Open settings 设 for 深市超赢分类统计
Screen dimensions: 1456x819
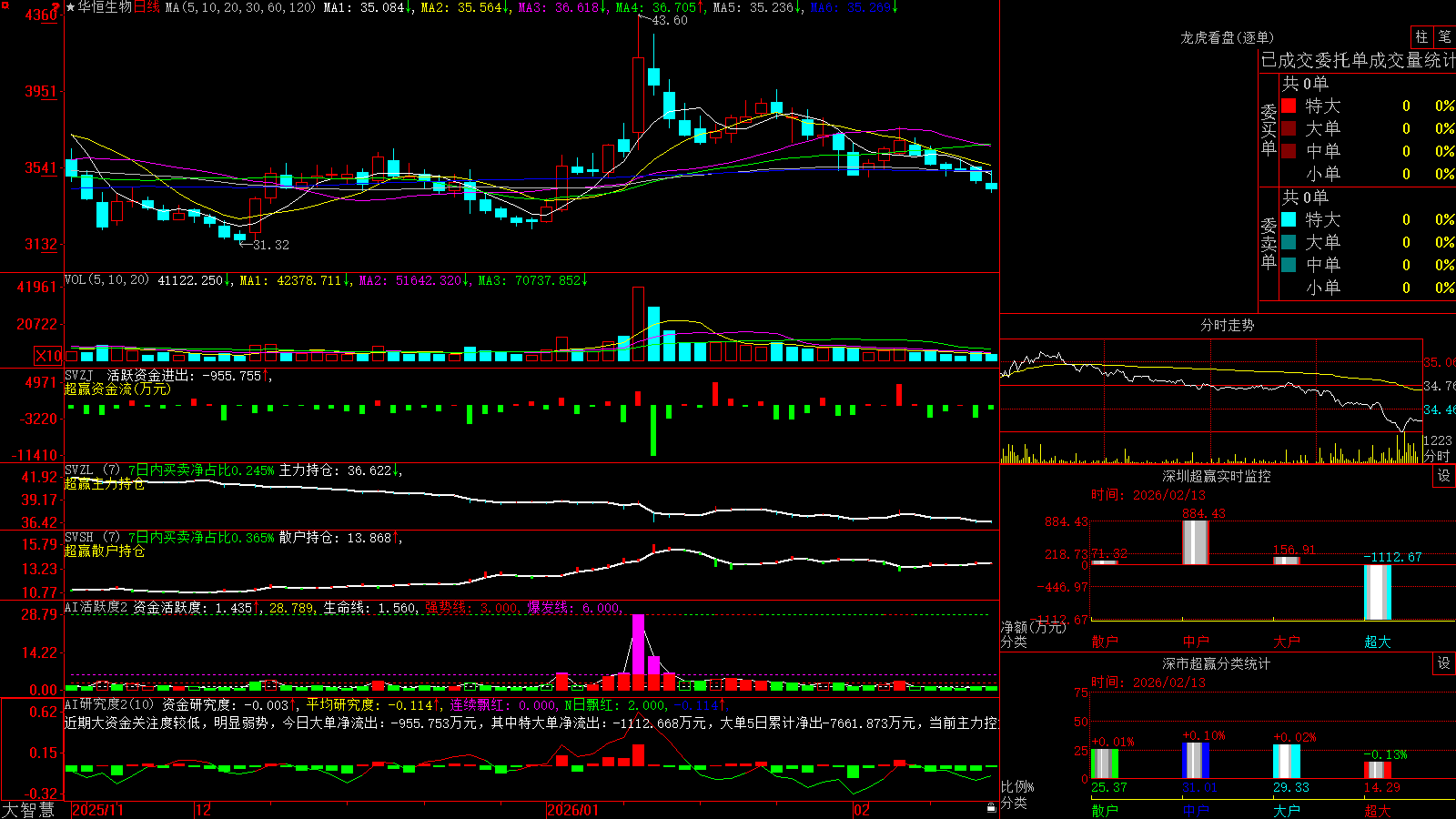pyautogui.click(x=1444, y=663)
